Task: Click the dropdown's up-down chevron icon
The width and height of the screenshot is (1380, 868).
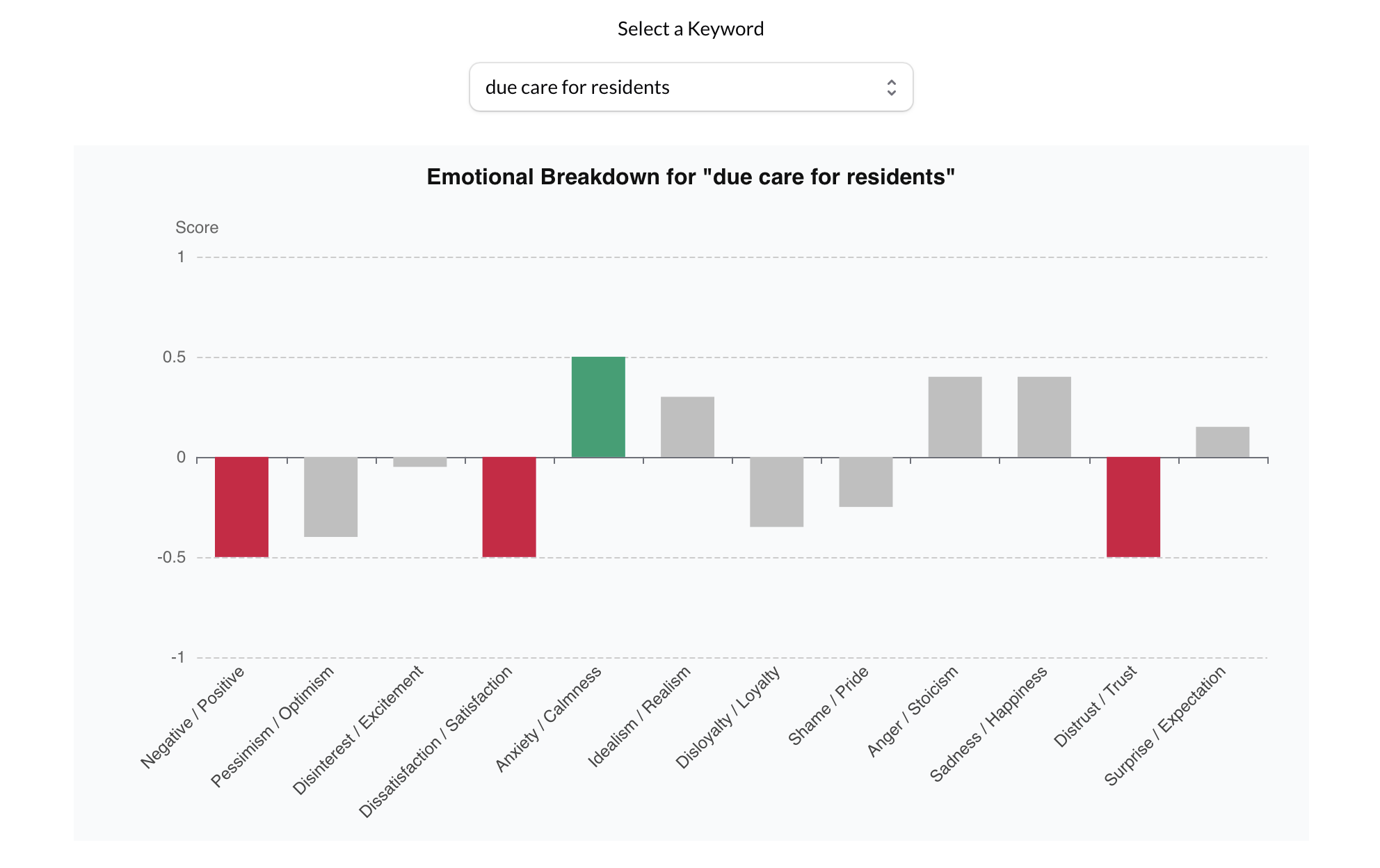Action: tap(892, 87)
